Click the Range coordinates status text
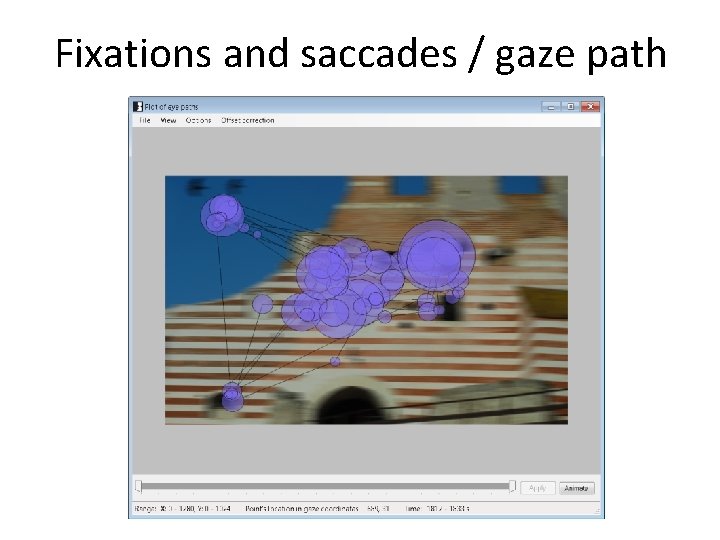The height and width of the screenshot is (540, 720). pos(183,509)
